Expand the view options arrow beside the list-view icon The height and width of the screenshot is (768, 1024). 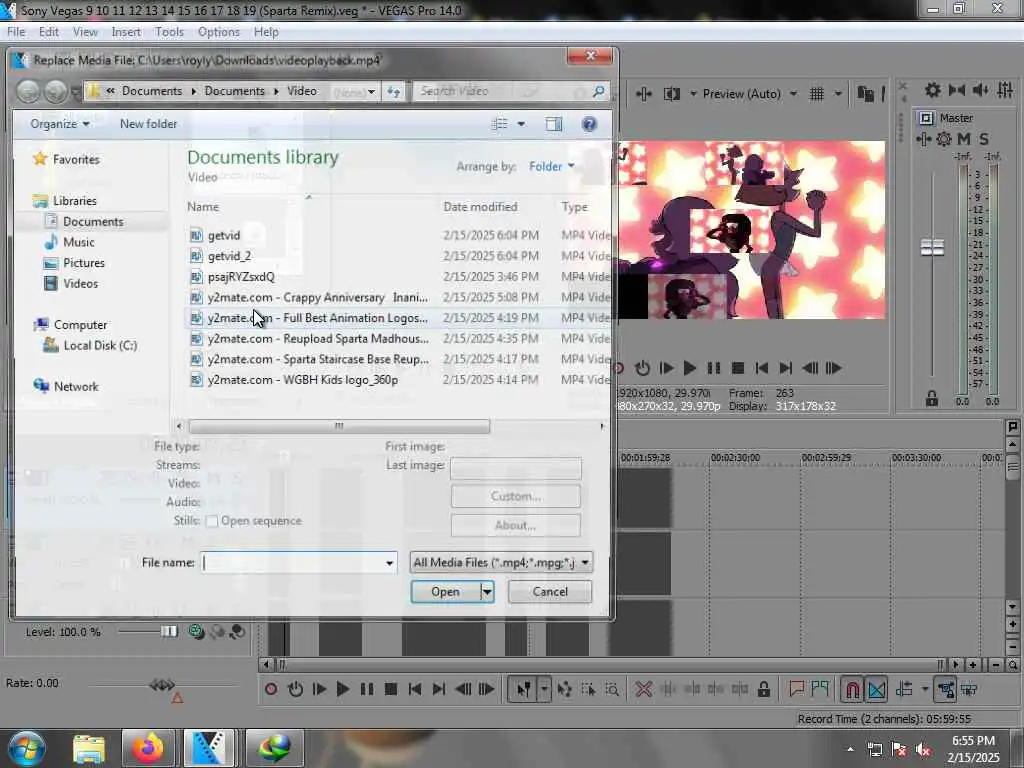tap(521, 124)
